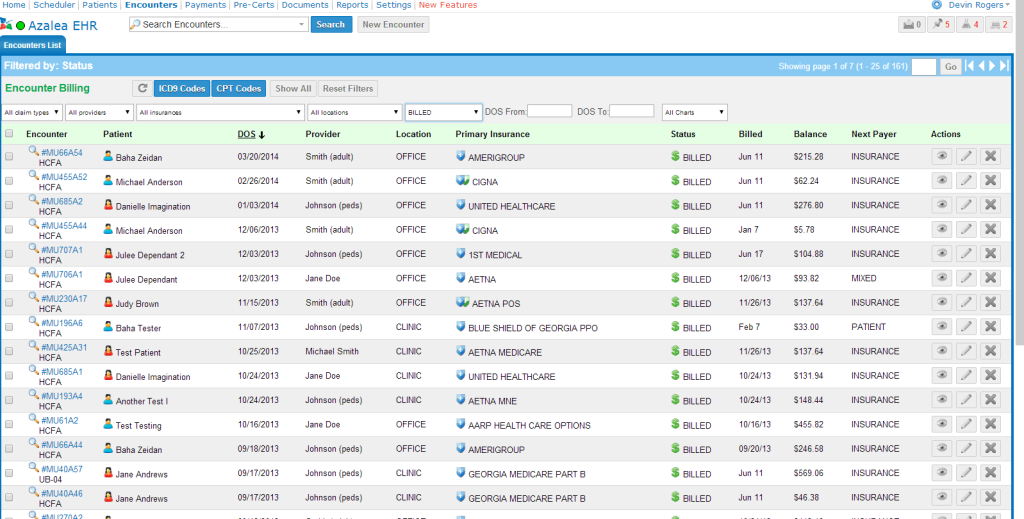Open the All providers dropdown
Image resolution: width=1024 pixels, height=519 pixels.
pyautogui.click(x=99, y=112)
